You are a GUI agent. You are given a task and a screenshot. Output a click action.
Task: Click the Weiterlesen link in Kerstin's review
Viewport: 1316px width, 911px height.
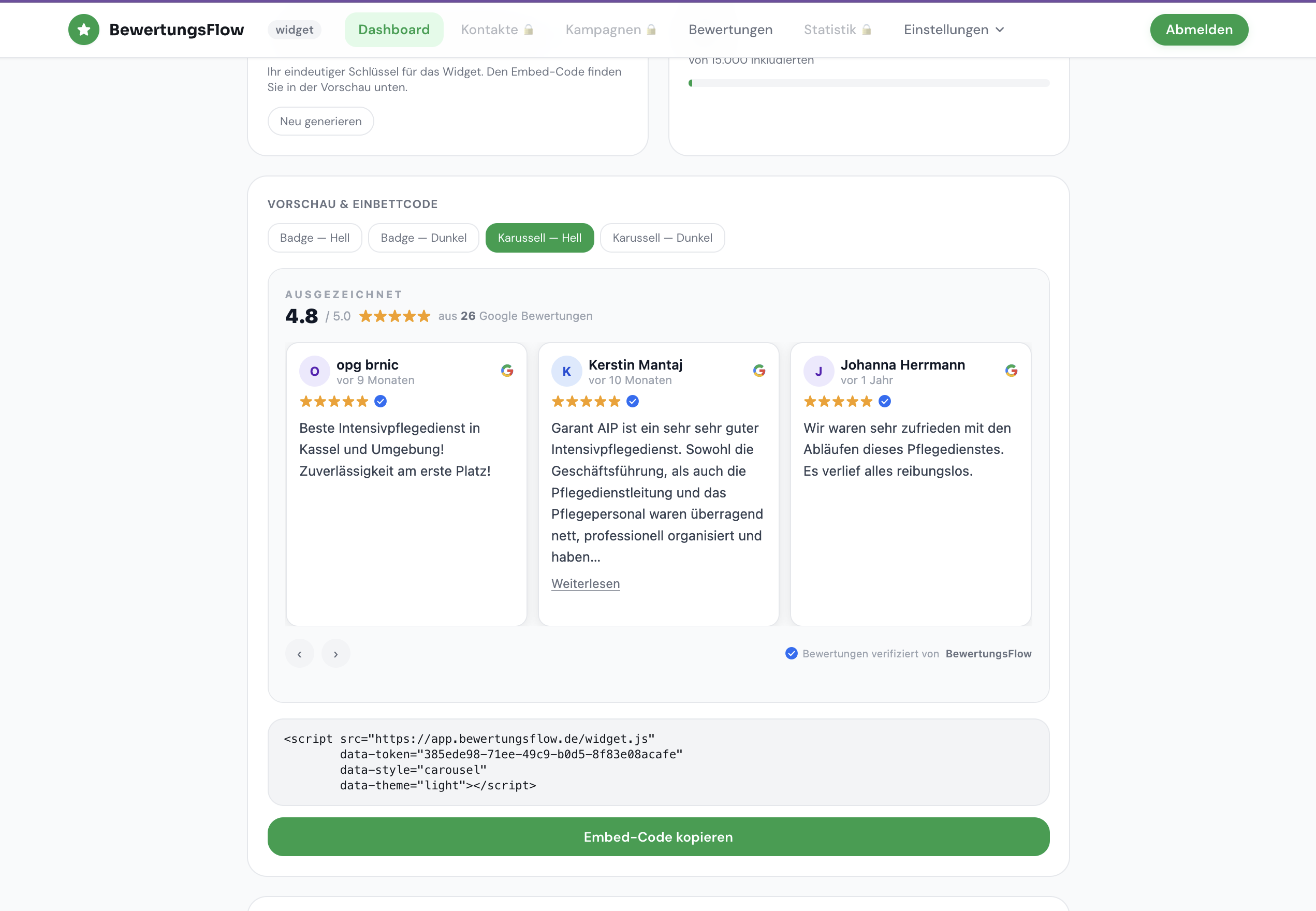coord(585,583)
